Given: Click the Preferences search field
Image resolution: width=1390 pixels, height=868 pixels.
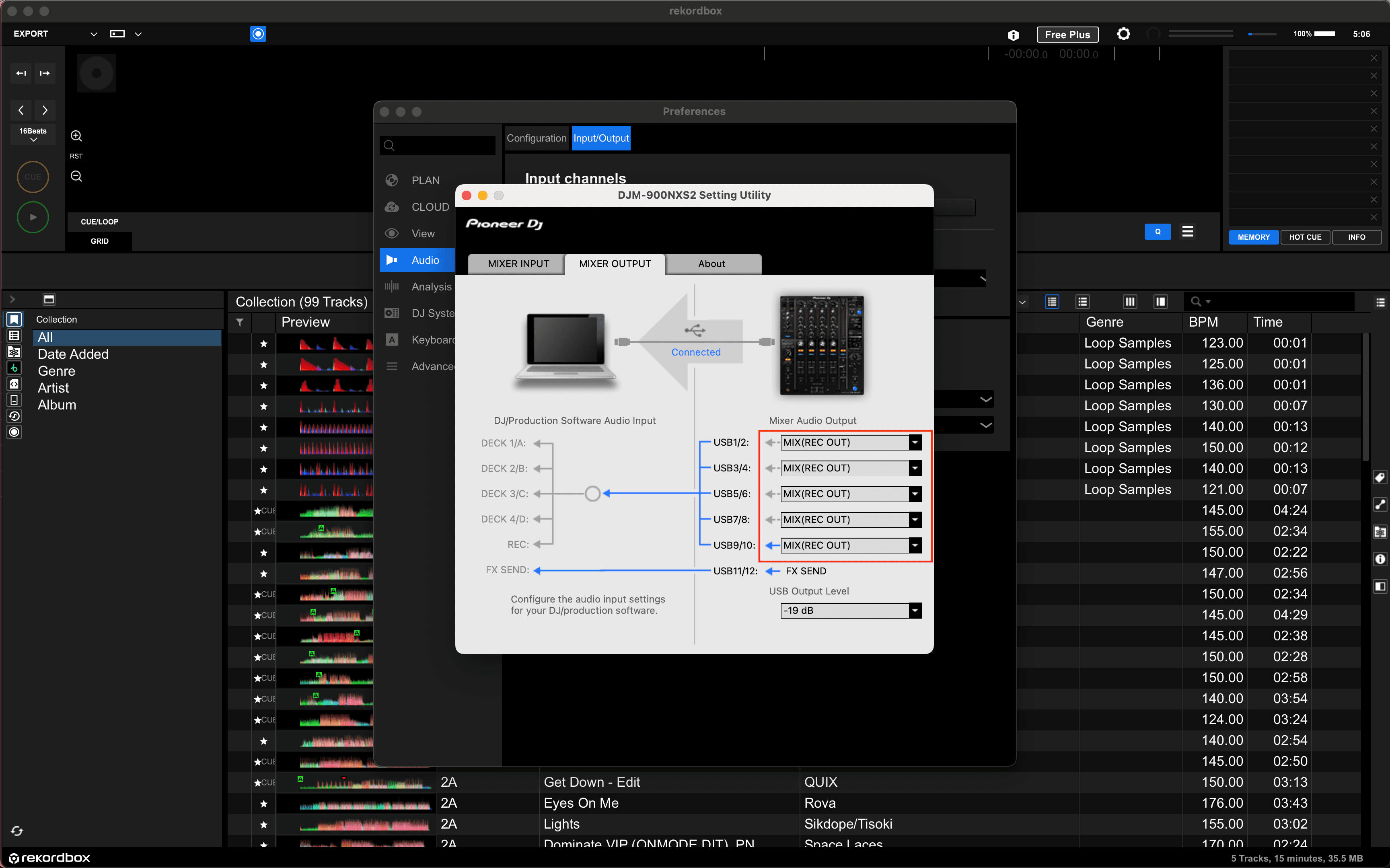Looking at the screenshot, I should click(442, 146).
